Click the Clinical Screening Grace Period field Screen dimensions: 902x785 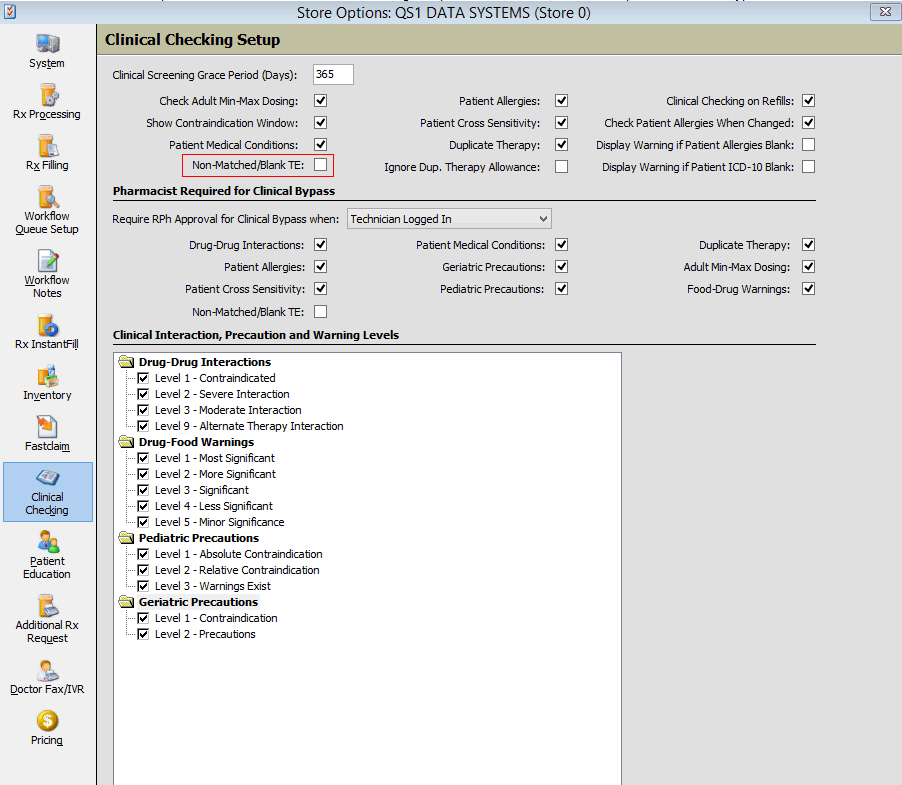[333, 75]
